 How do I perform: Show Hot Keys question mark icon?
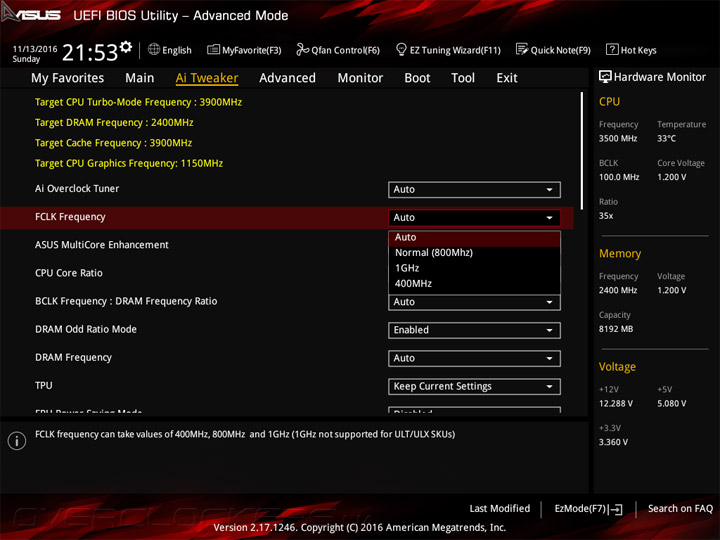pos(612,49)
